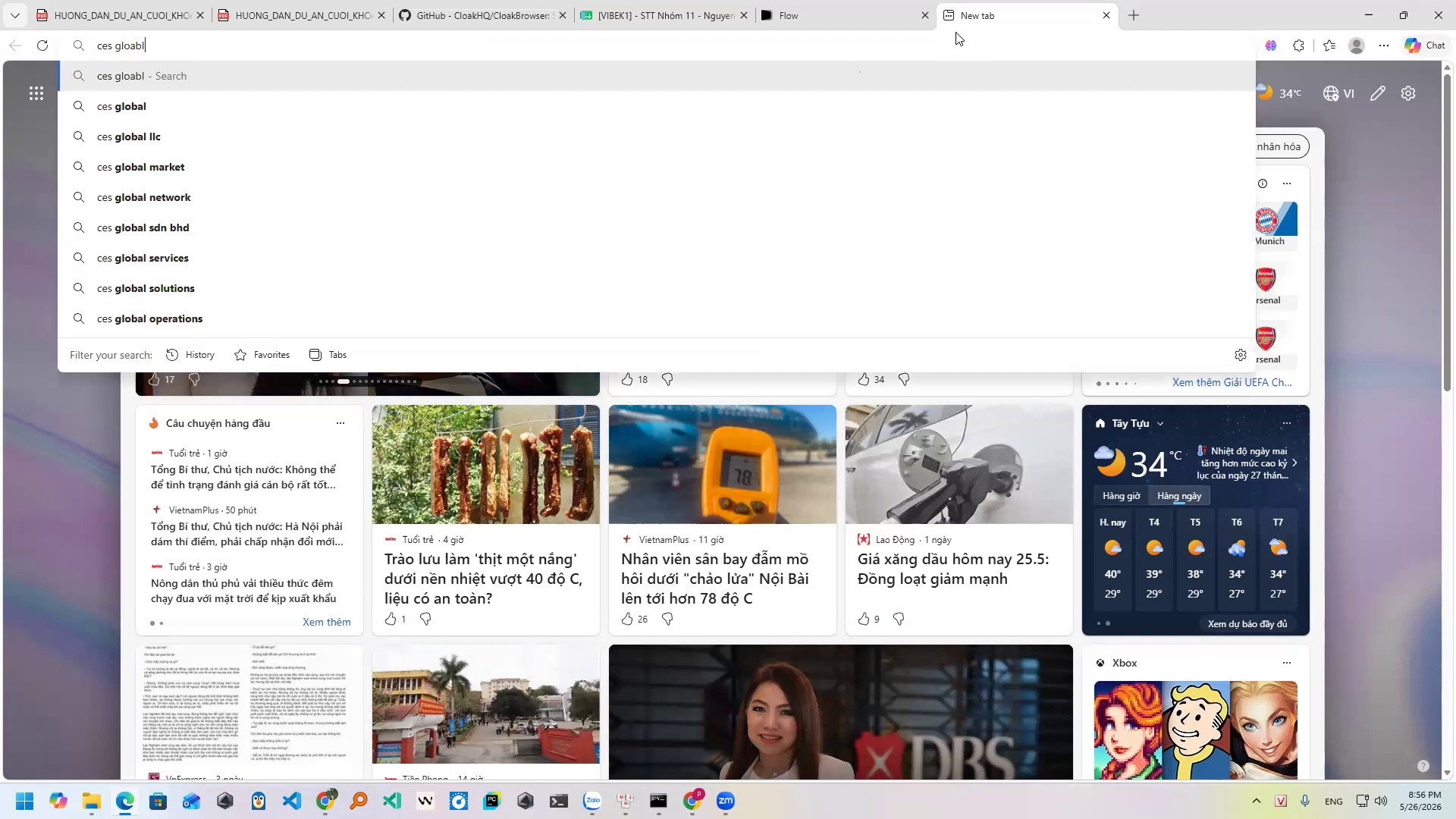Dislike the 'Giá xăng dầu' article
This screenshot has height=819, width=1456.
pyautogui.click(x=899, y=620)
